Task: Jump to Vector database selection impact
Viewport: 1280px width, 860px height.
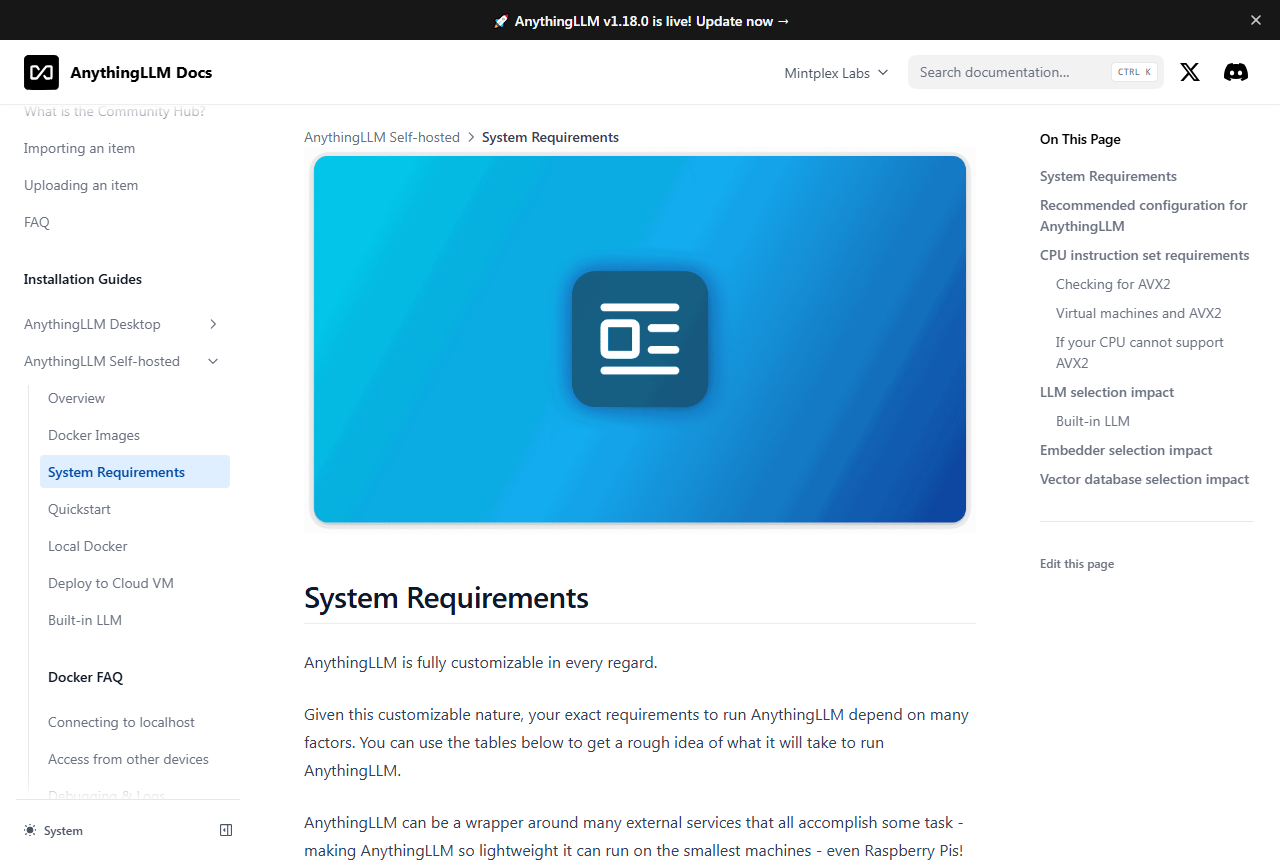Action: pos(1144,479)
